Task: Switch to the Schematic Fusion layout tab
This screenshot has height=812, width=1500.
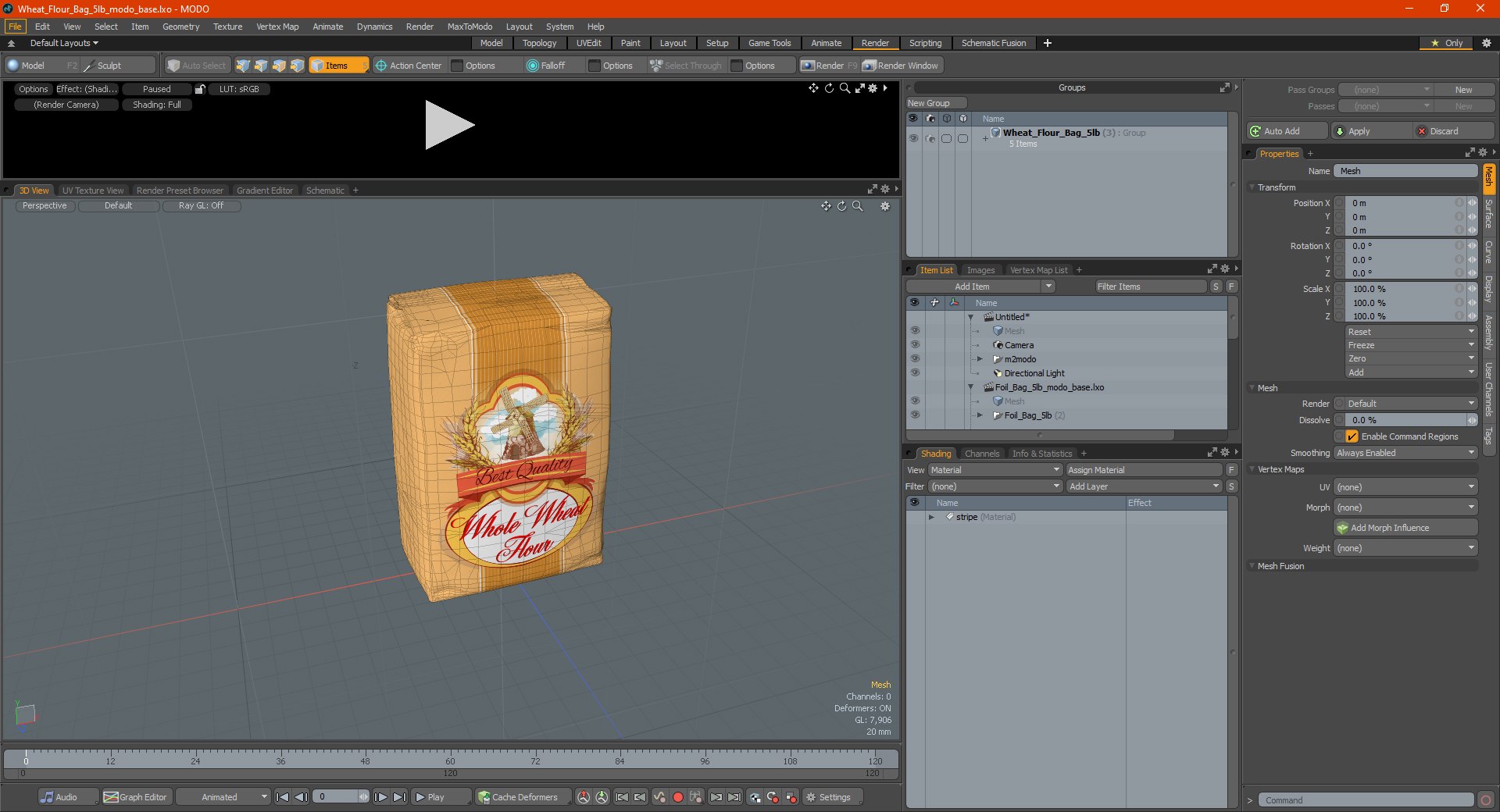Action: [x=994, y=43]
